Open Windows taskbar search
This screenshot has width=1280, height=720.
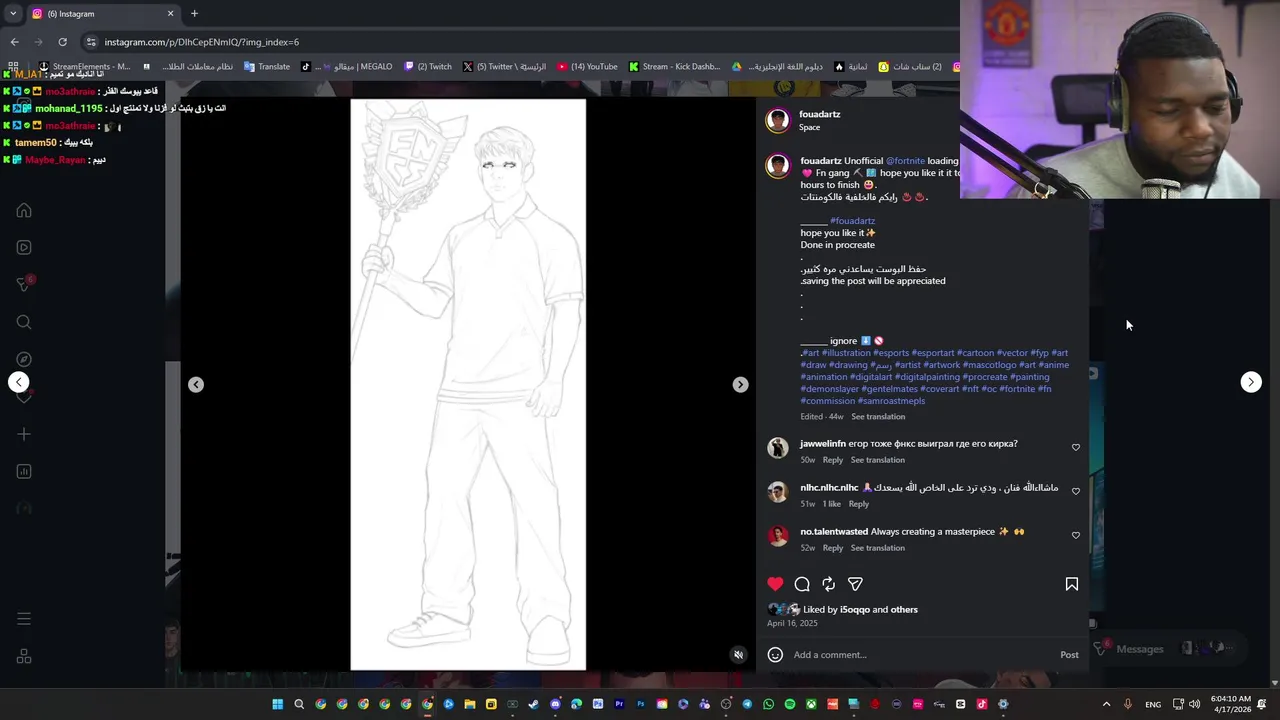click(x=299, y=704)
